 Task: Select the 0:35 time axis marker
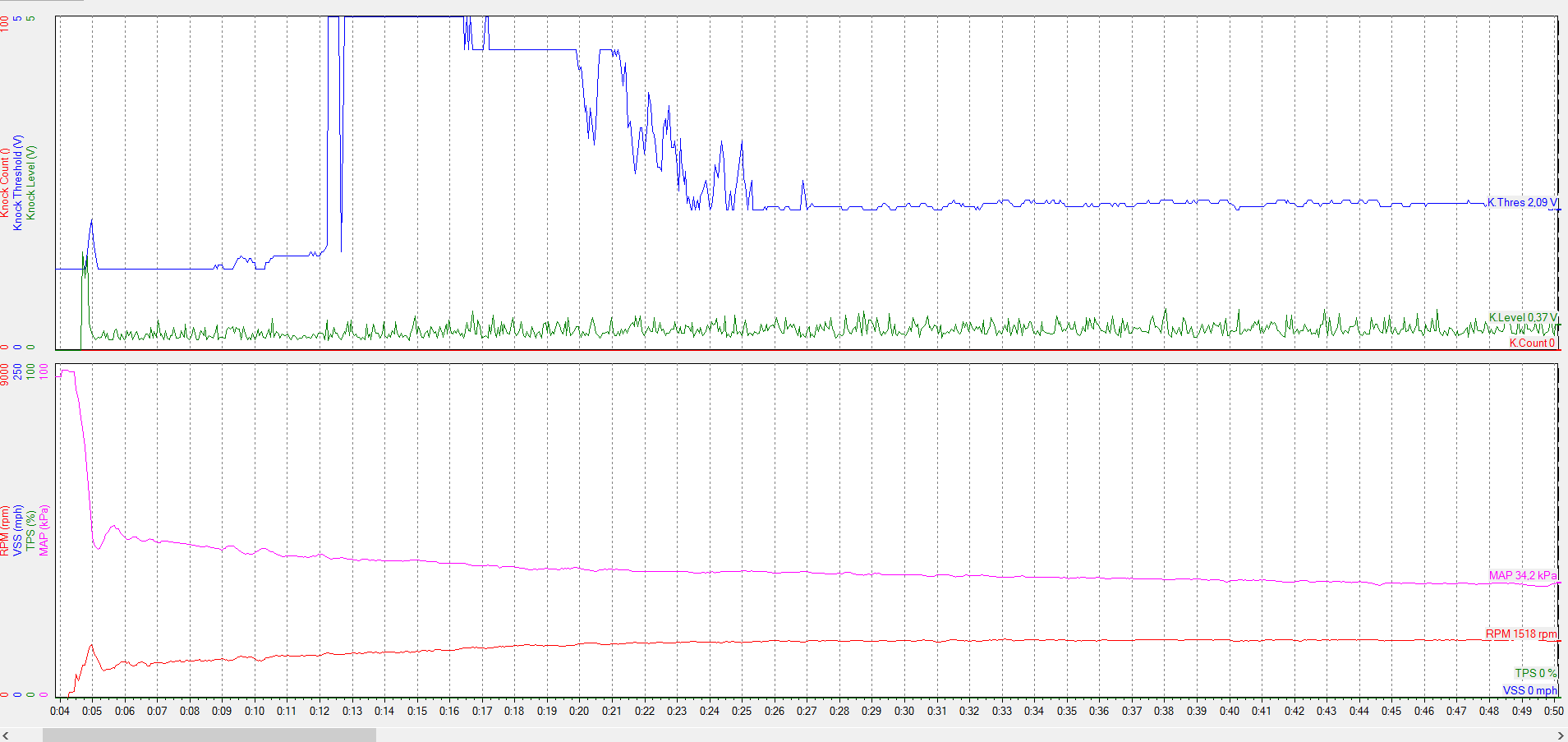click(x=1066, y=711)
